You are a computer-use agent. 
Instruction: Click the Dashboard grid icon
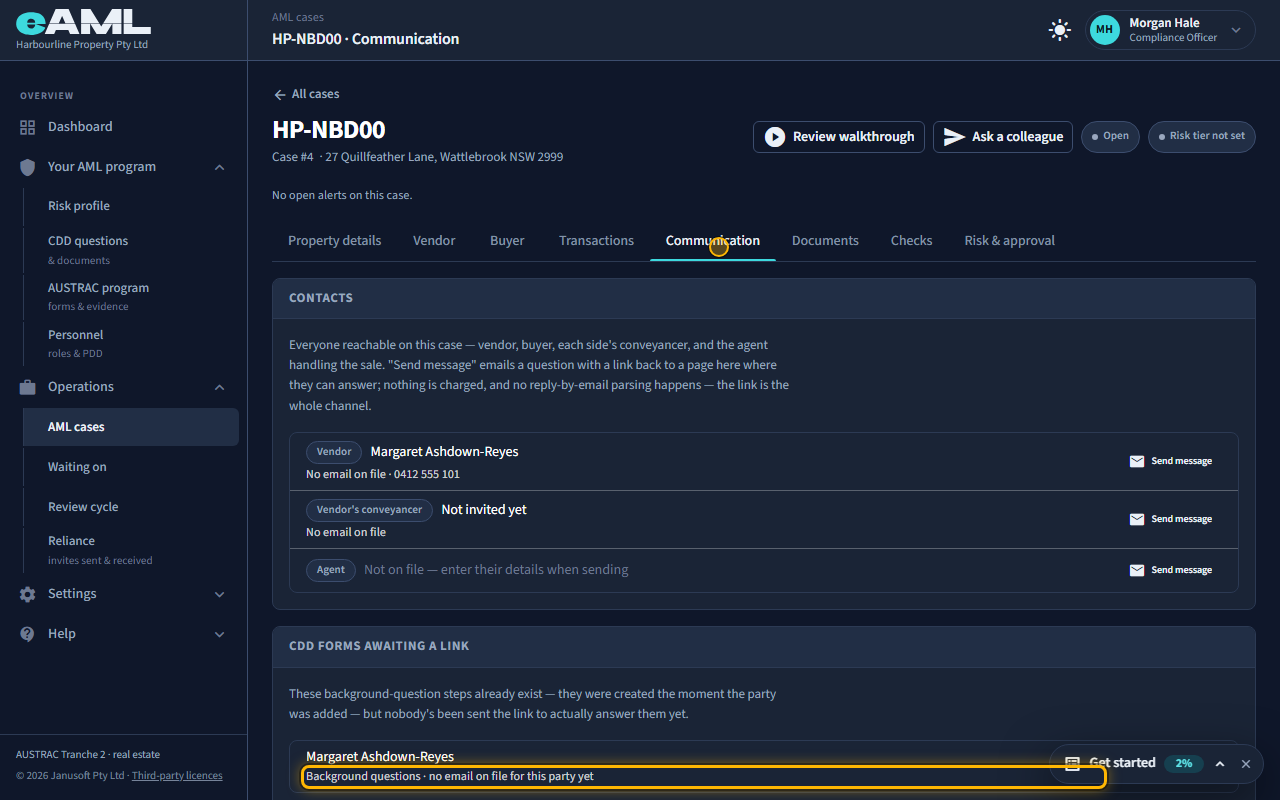(28, 127)
